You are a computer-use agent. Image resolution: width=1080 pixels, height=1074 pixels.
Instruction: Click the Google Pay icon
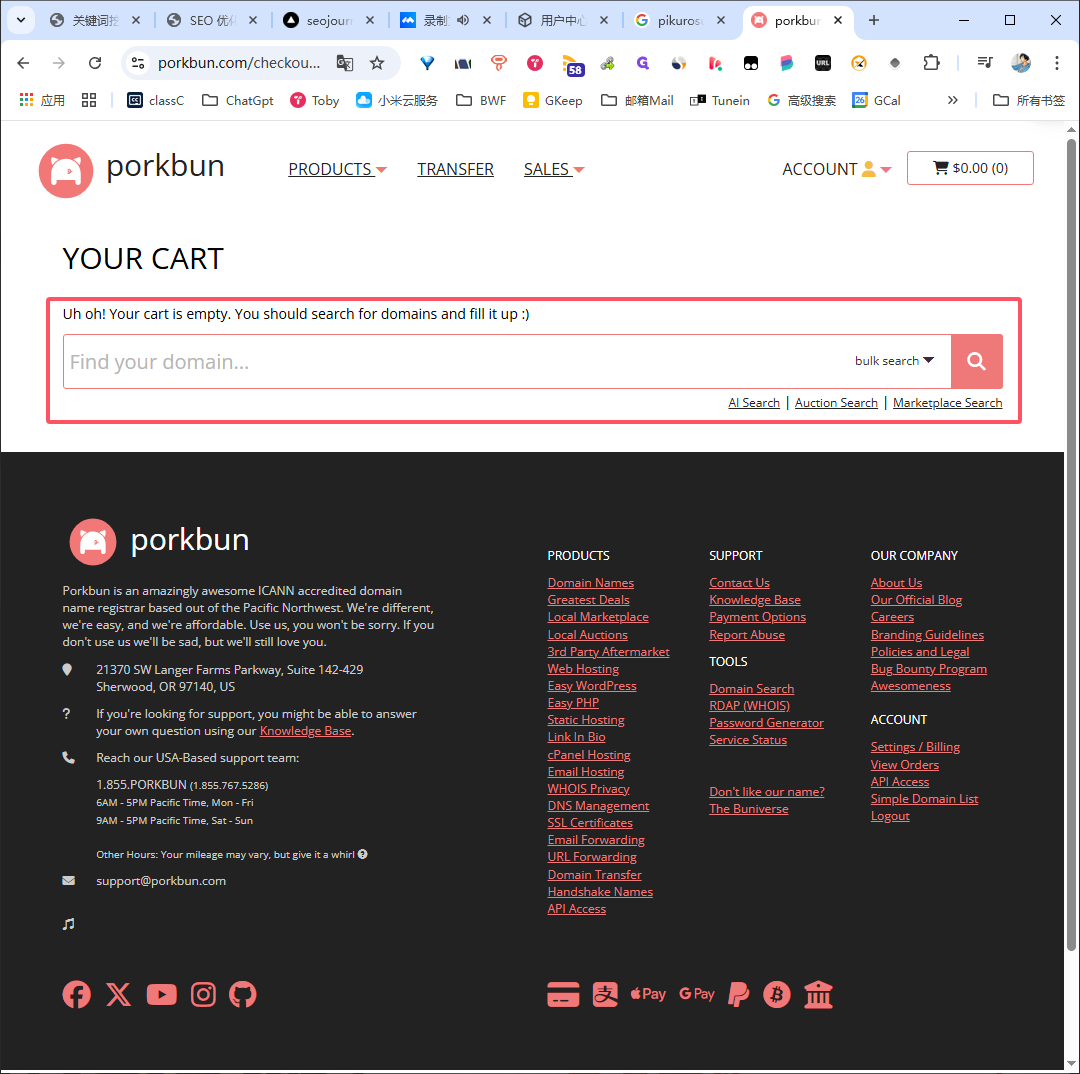[696, 994]
